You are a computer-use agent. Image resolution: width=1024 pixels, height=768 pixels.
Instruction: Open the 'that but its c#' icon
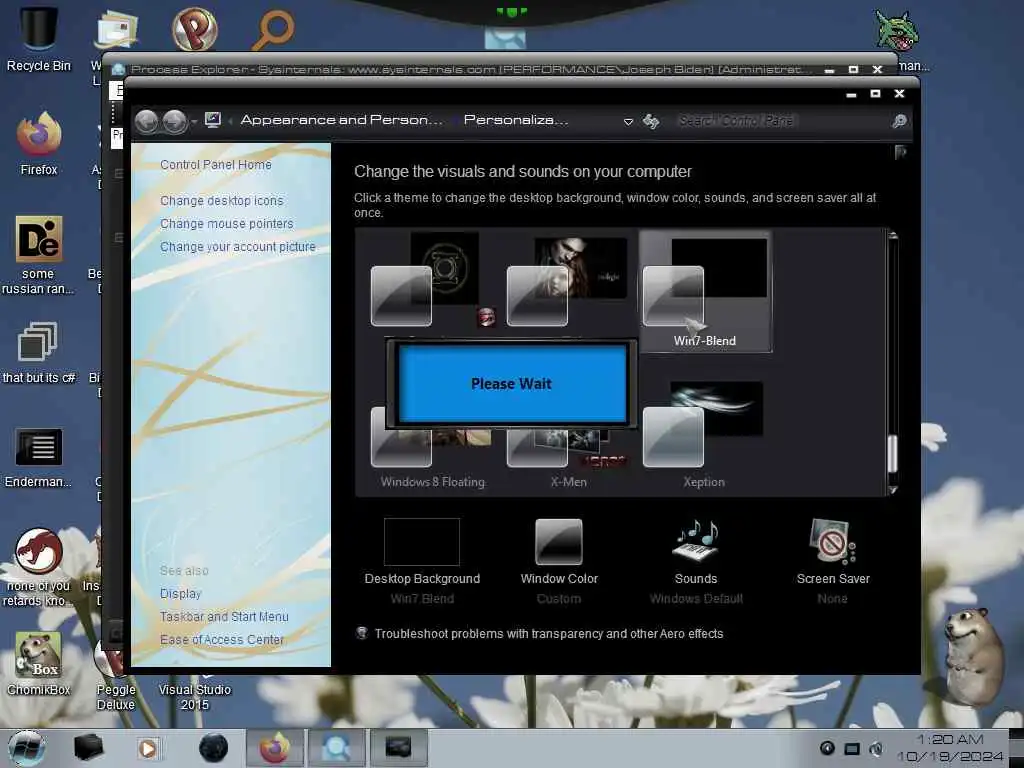pyautogui.click(x=39, y=353)
